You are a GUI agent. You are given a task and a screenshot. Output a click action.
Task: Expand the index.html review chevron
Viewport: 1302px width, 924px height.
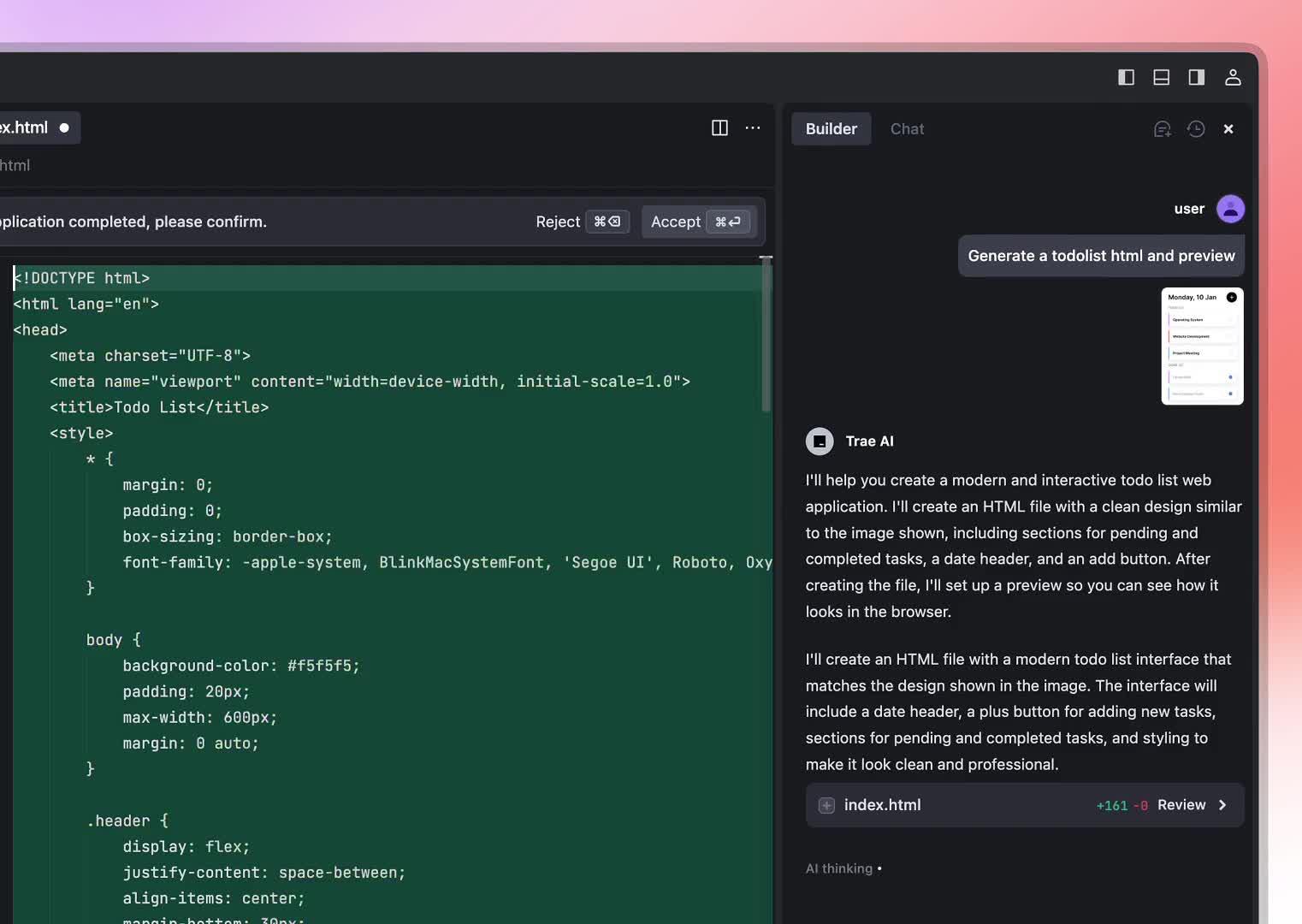[x=1222, y=805]
